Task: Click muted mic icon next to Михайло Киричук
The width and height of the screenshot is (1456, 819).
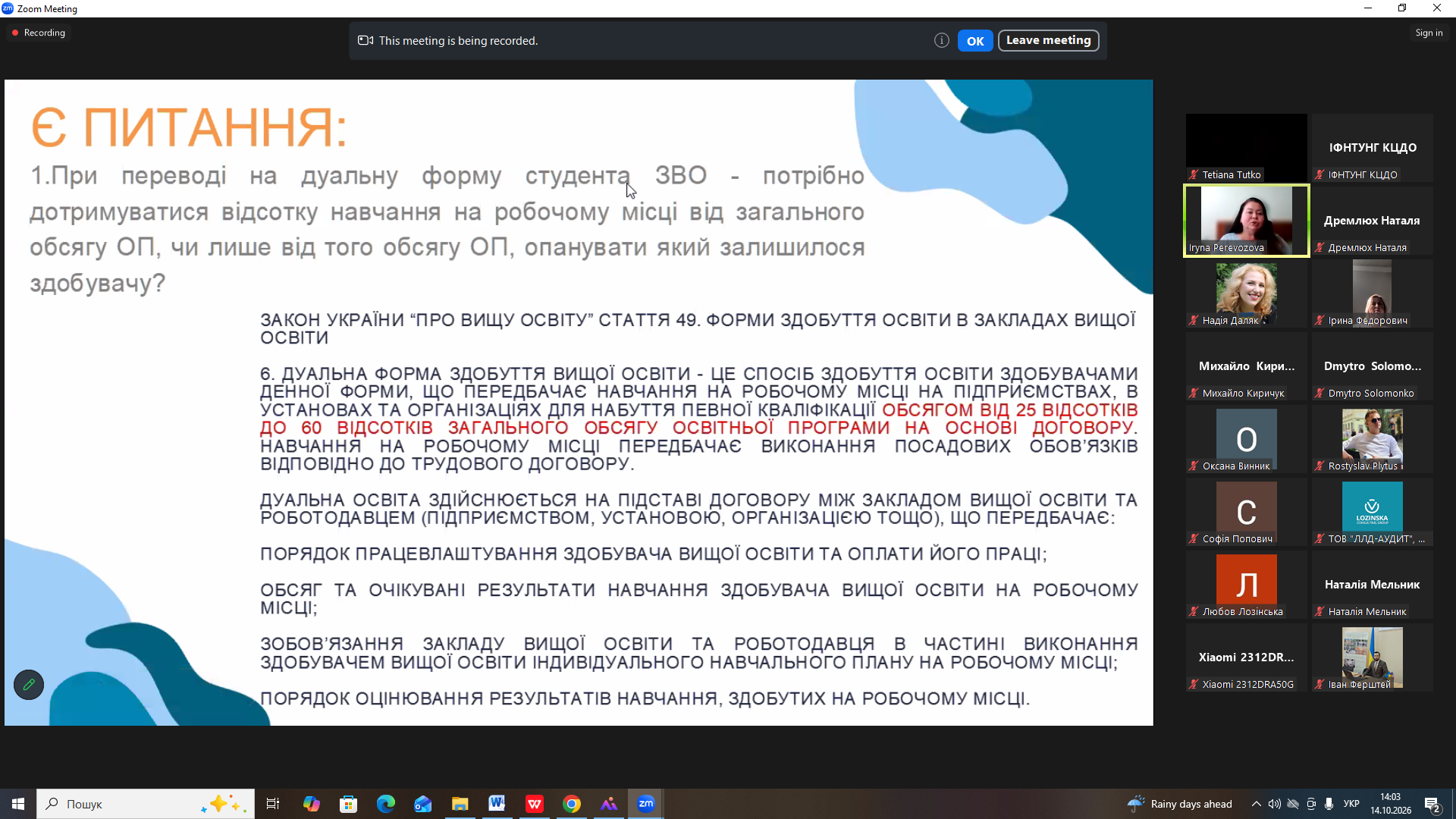Action: [1194, 394]
